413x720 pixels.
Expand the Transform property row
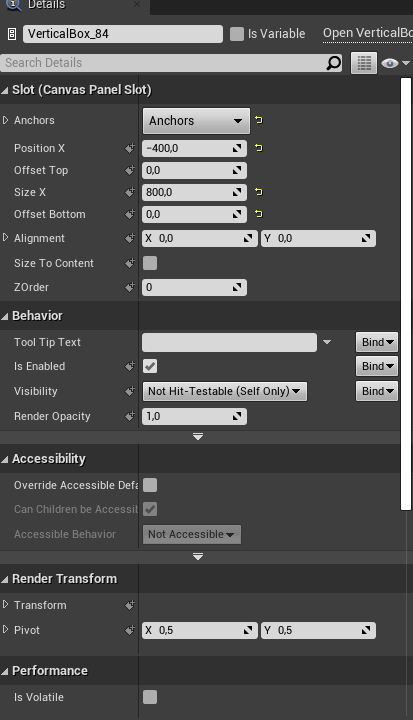6,605
